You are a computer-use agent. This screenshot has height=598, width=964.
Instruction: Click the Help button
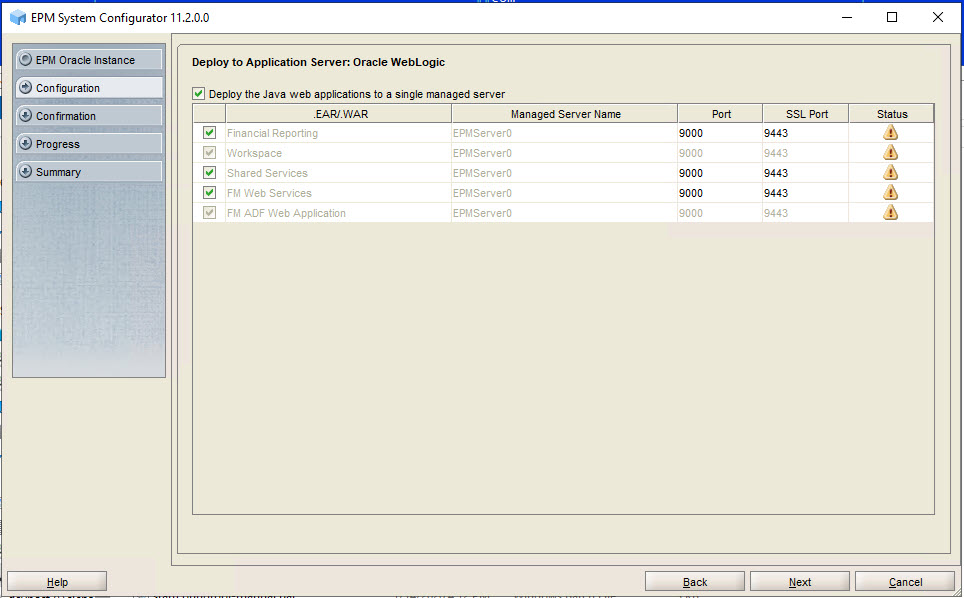57,581
